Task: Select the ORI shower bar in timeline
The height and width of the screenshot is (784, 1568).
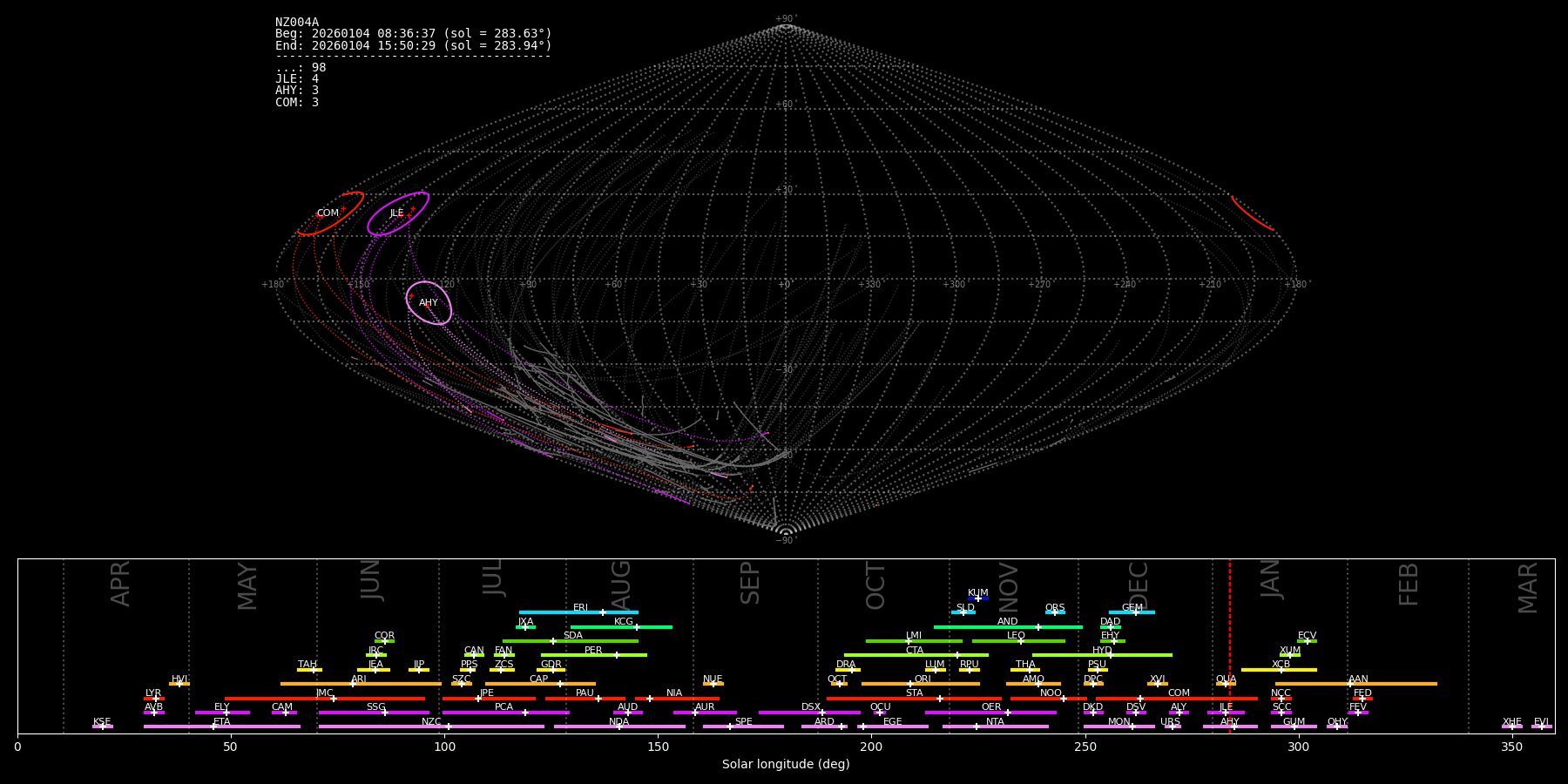Action: pos(921,684)
